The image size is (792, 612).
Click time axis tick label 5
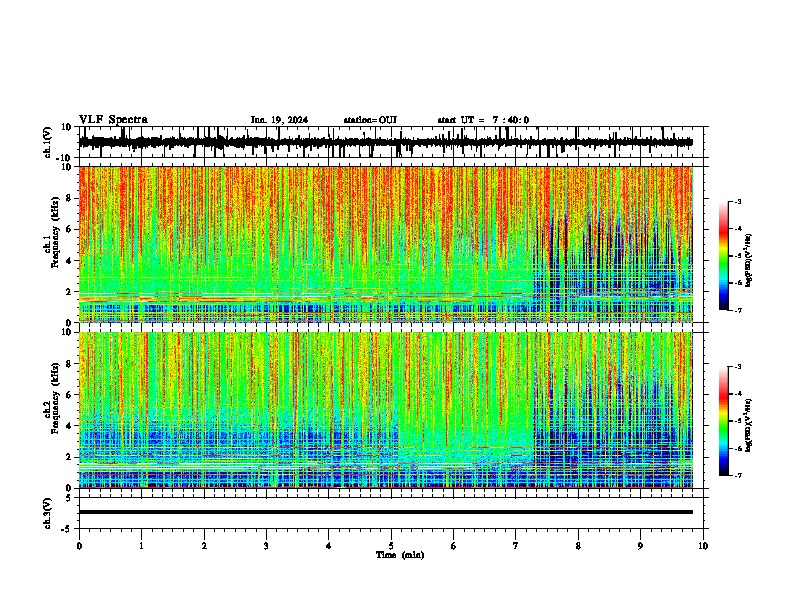coord(391,546)
